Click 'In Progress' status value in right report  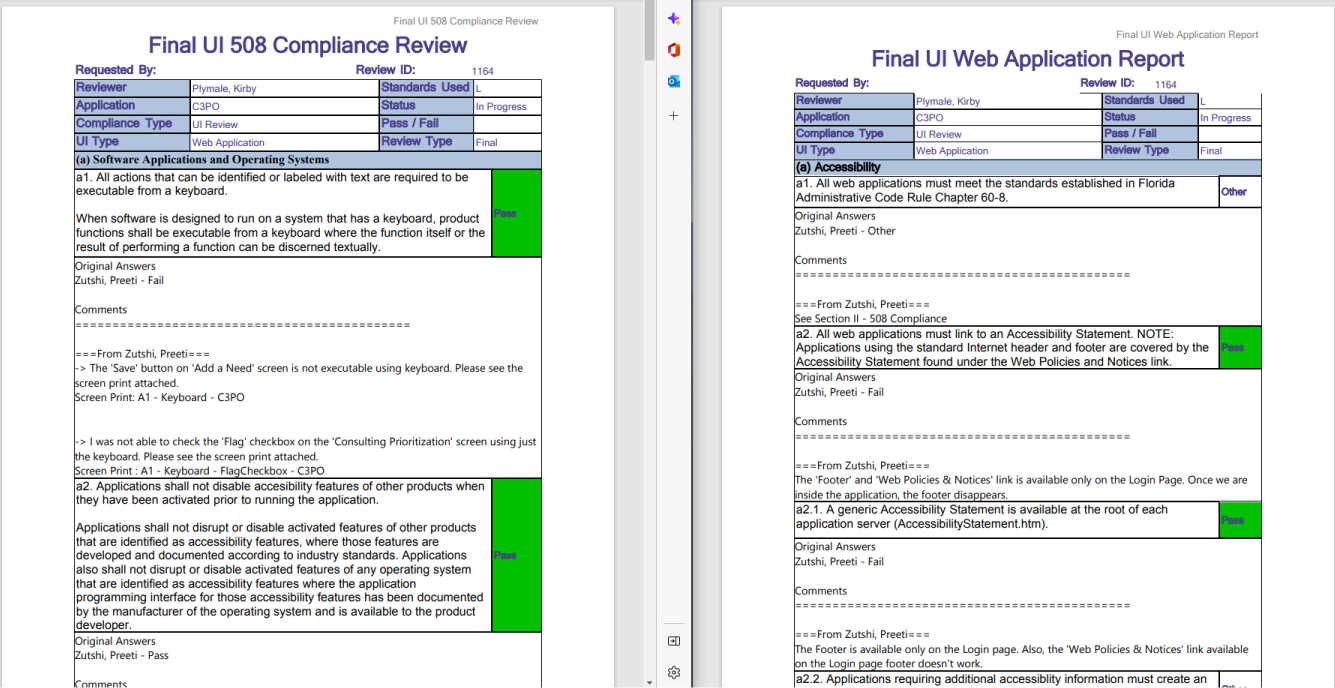point(1225,118)
